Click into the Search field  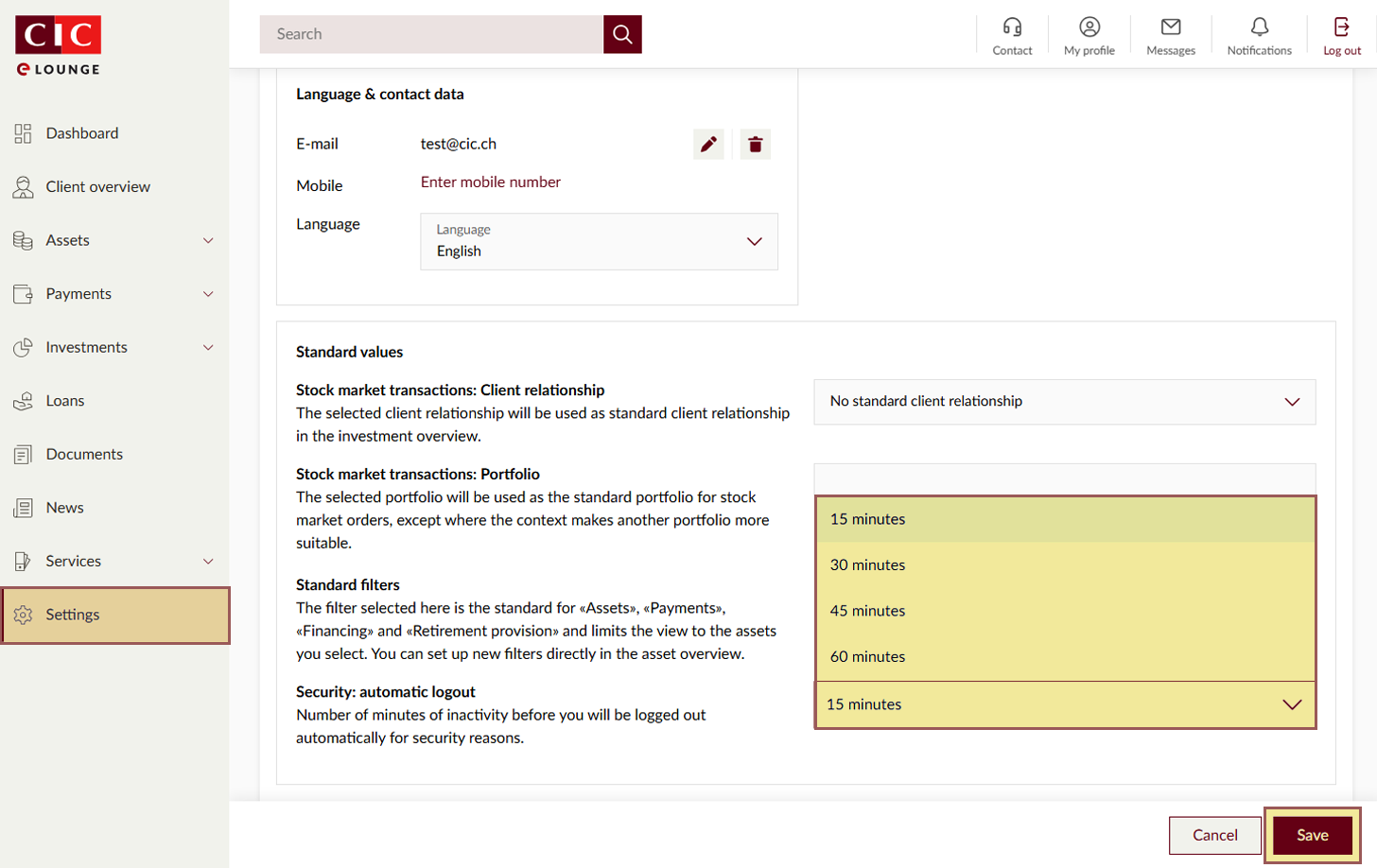431,34
